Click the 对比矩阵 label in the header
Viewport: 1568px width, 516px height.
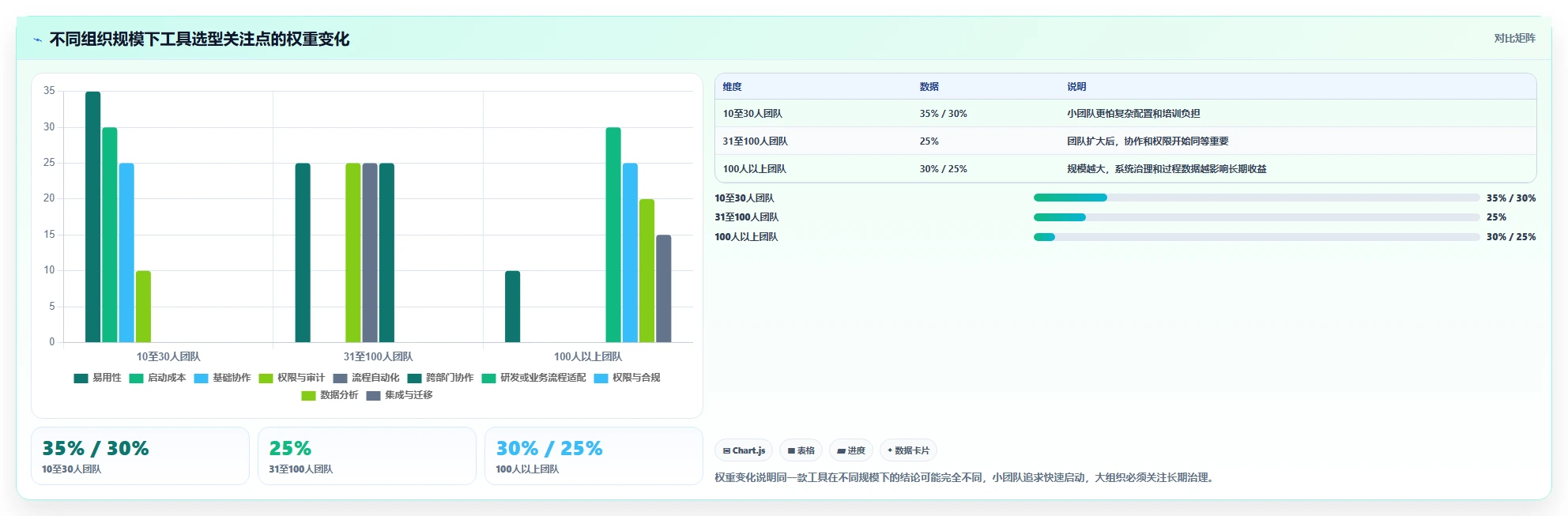(x=1514, y=38)
